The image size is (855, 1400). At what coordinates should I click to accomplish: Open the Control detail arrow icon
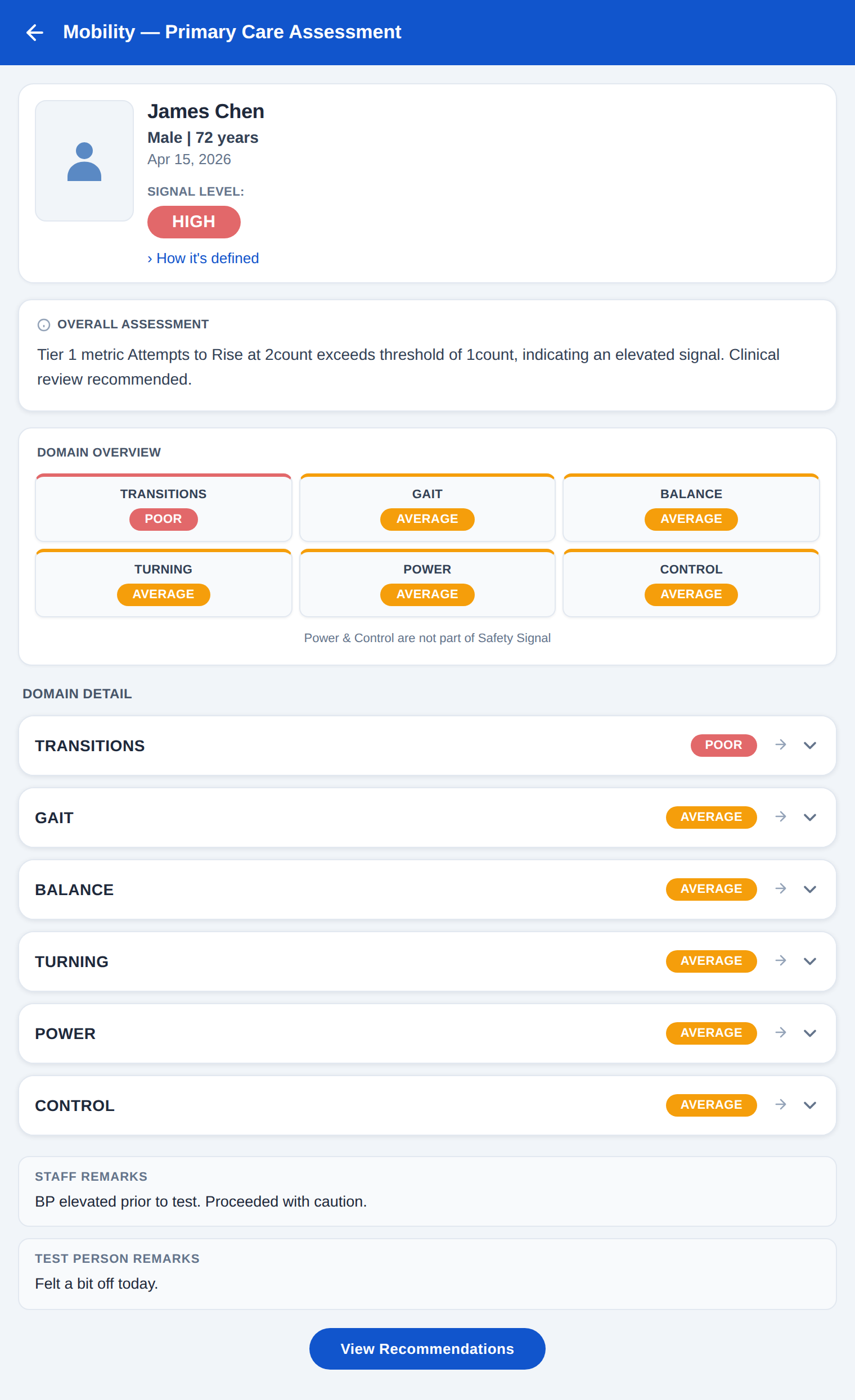(781, 1105)
